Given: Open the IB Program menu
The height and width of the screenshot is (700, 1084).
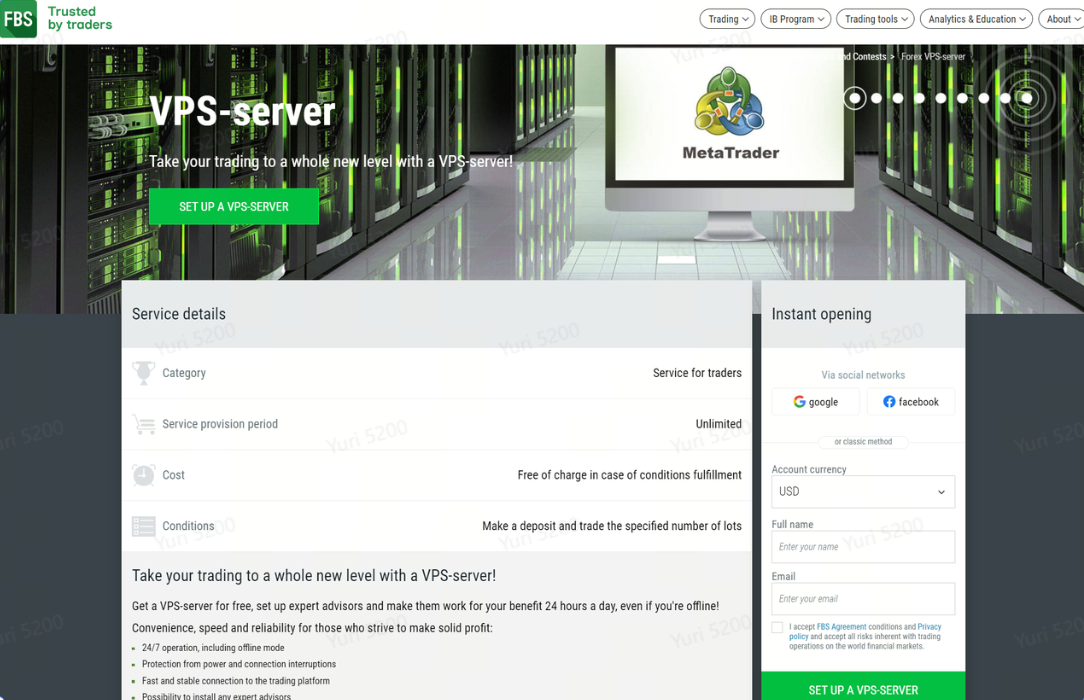Looking at the screenshot, I should pyautogui.click(x=796, y=19).
